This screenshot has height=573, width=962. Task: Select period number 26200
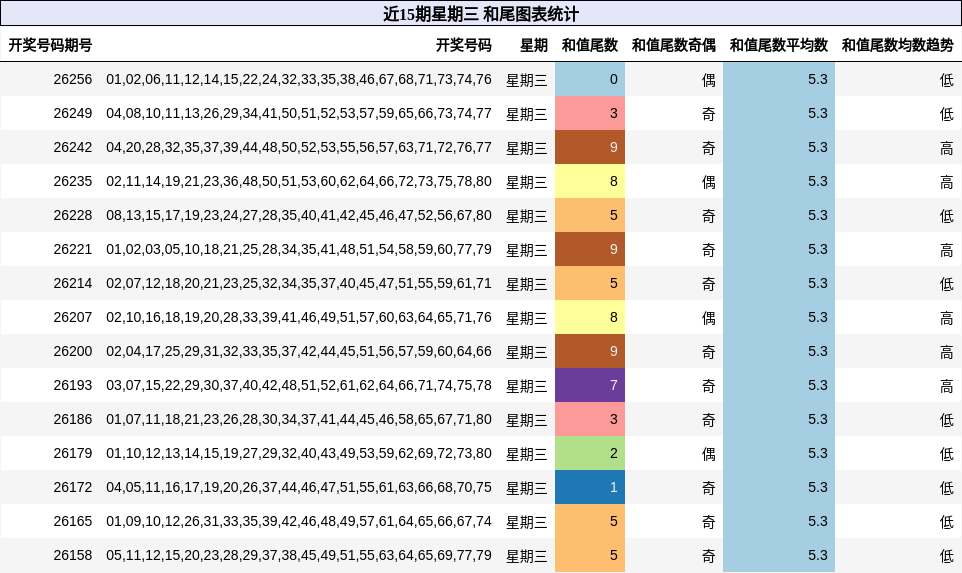[x=72, y=352]
